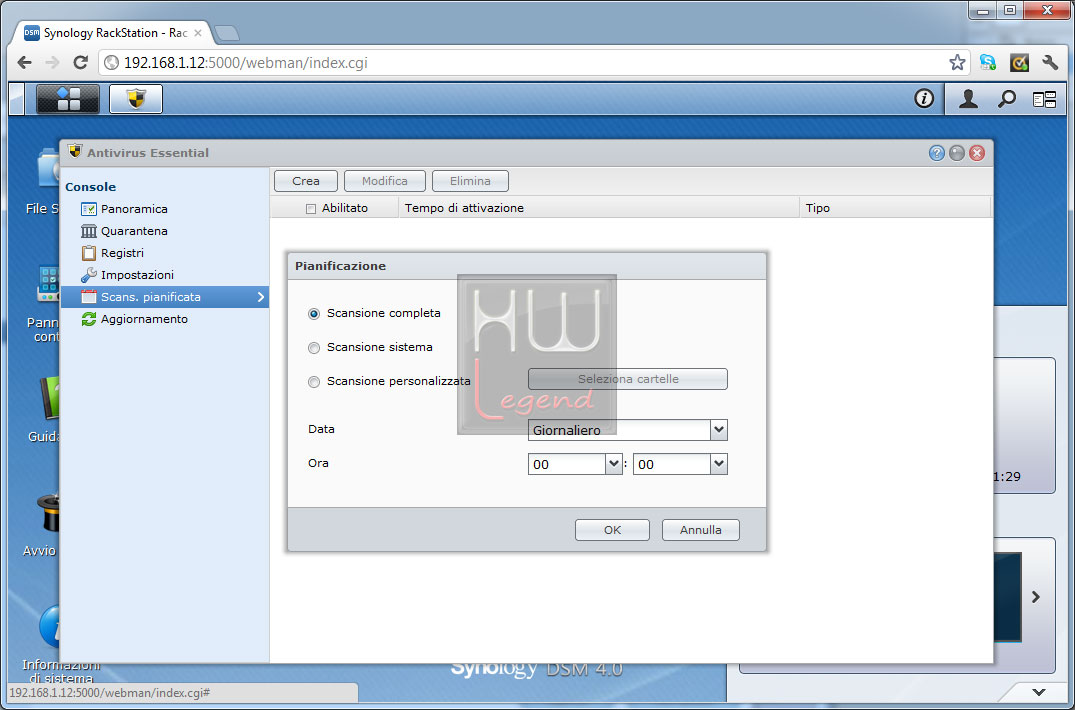The image size is (1075, 710).
Task: Click the Modifica button
Action: pos(385,181)
